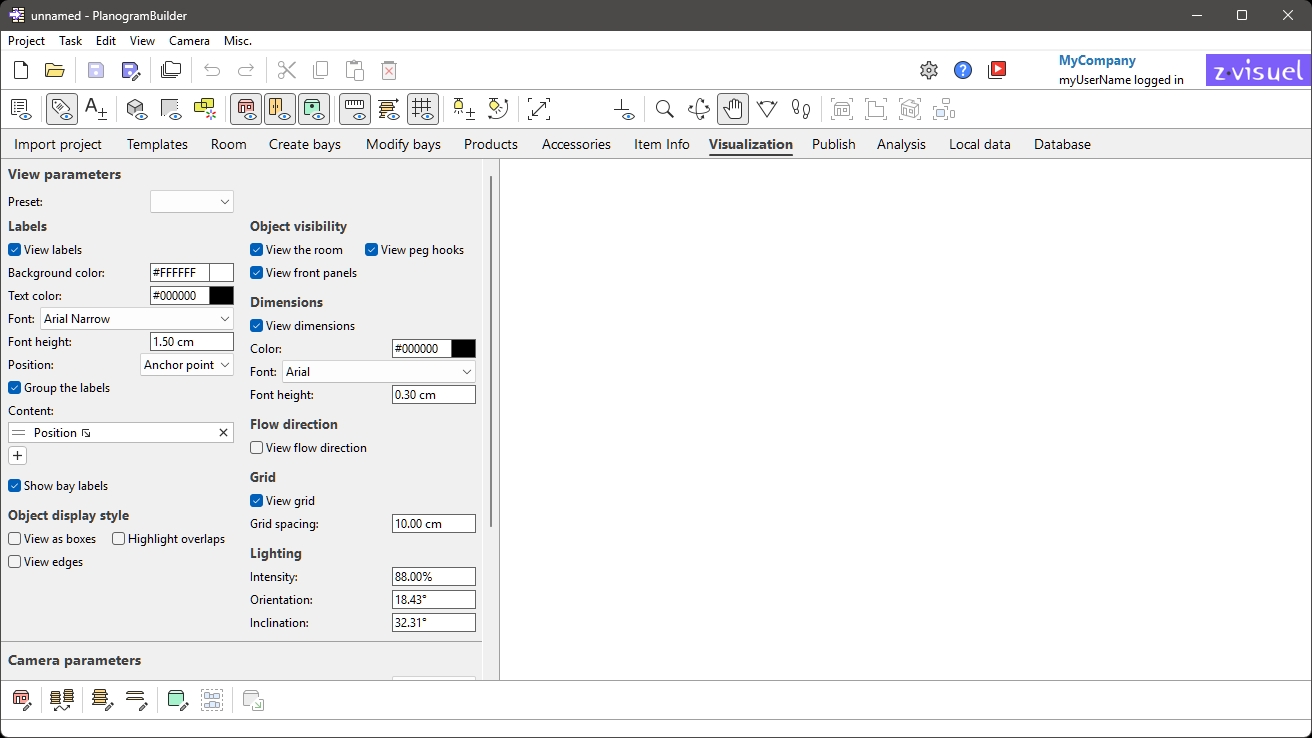Select the Pan hand tool
Screen dimensions: 1312x738
tap(733, 109)
